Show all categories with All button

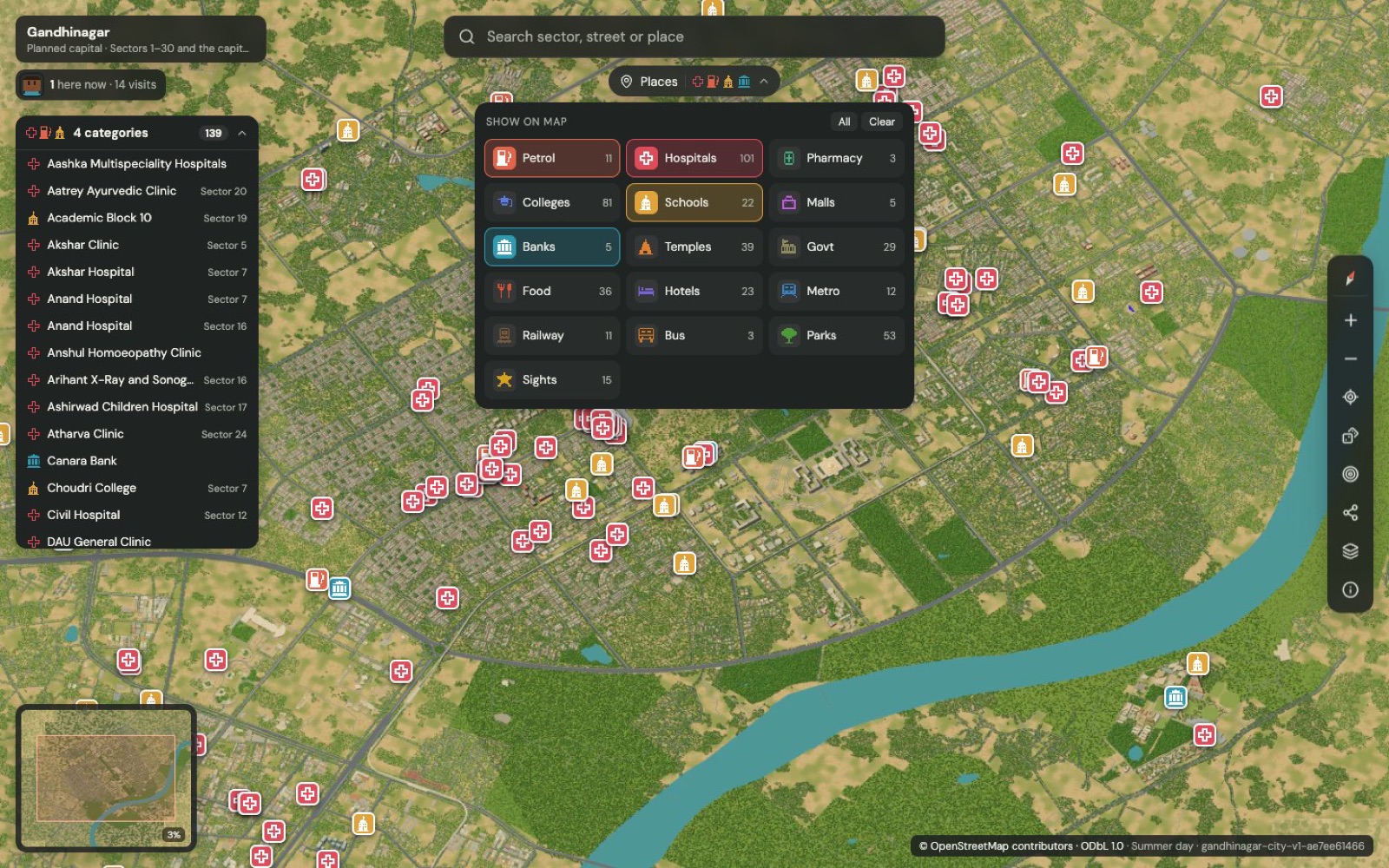(844, 122)
